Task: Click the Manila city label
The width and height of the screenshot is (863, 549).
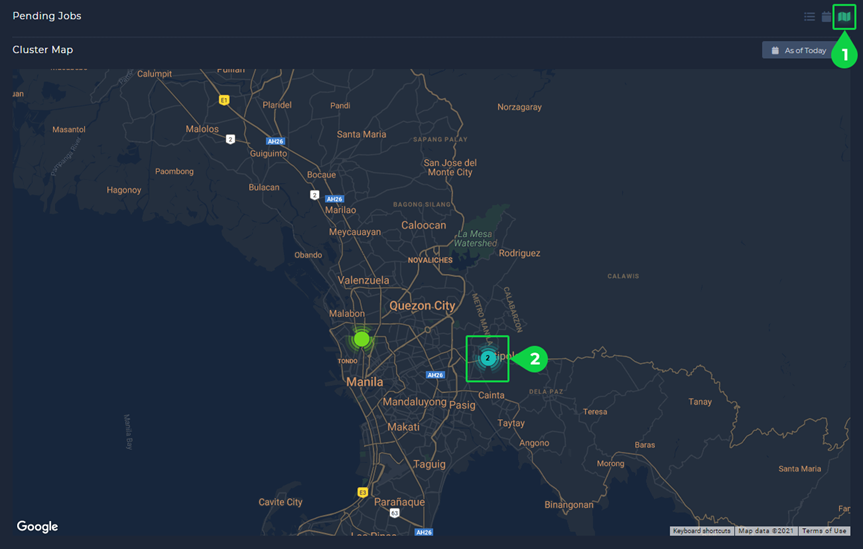Action: click(x=364, y=382)
